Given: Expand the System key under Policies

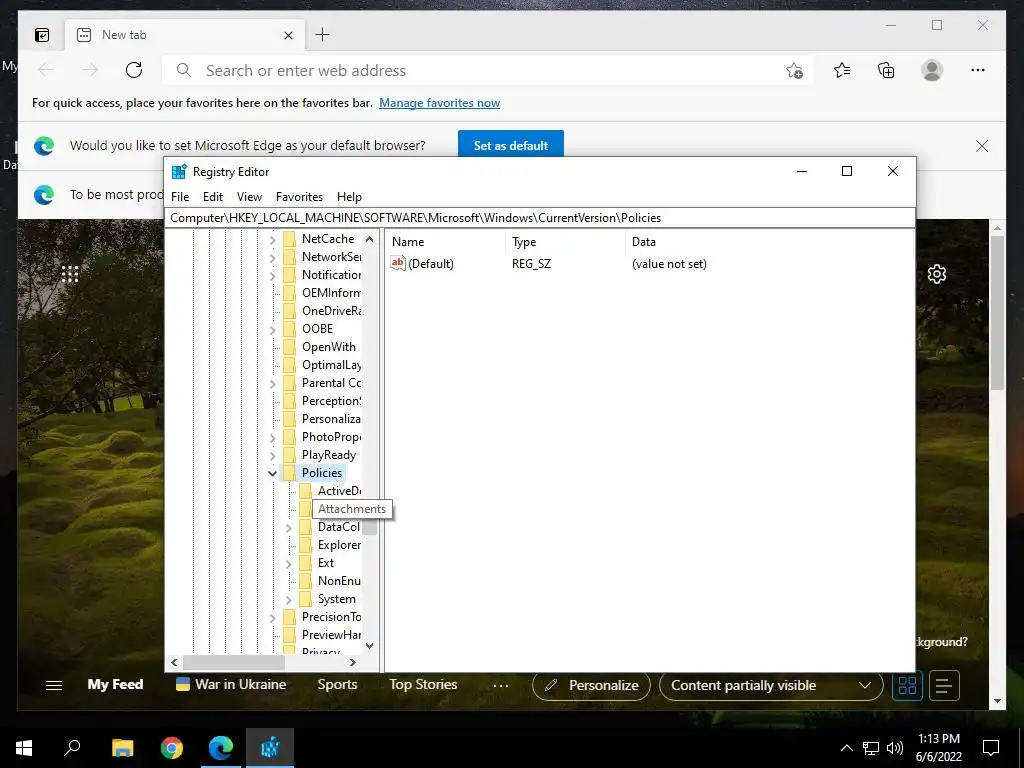Looking at the screenshot, I should tap(288, 600).
